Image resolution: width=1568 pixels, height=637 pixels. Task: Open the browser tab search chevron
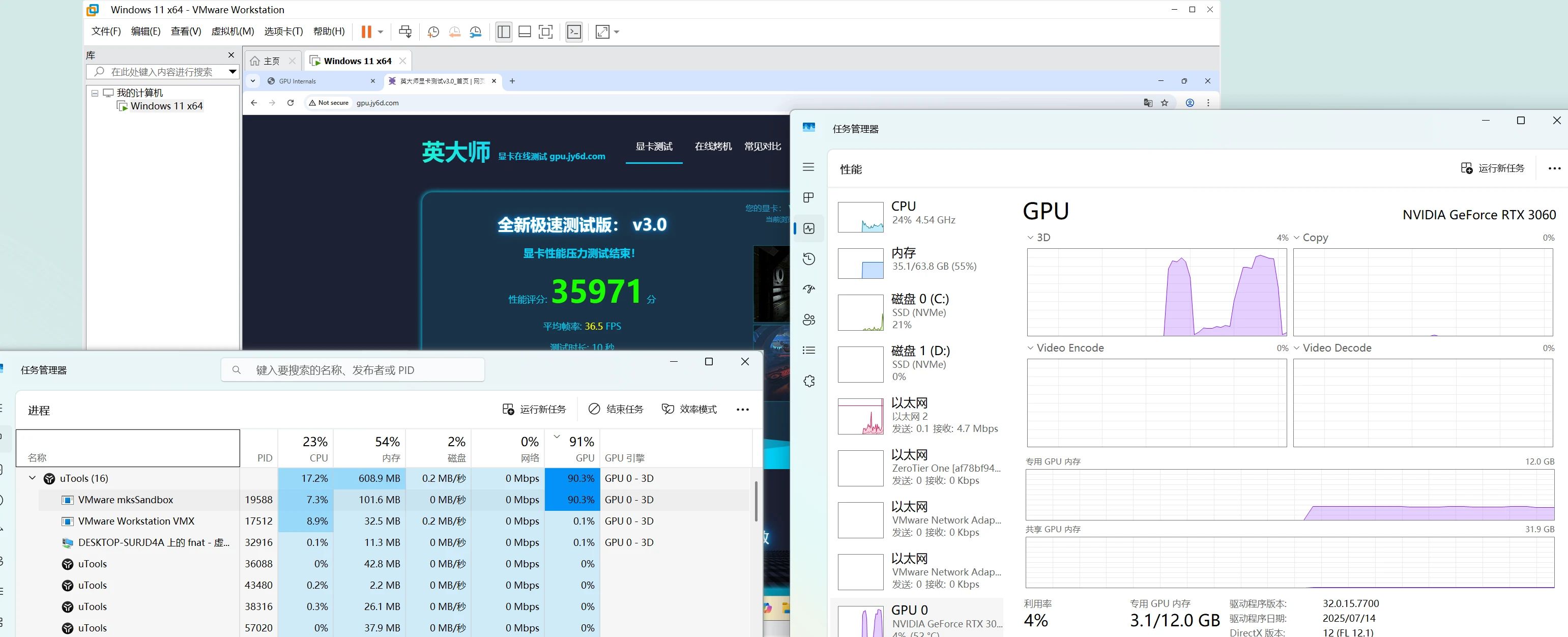(253, 81)
